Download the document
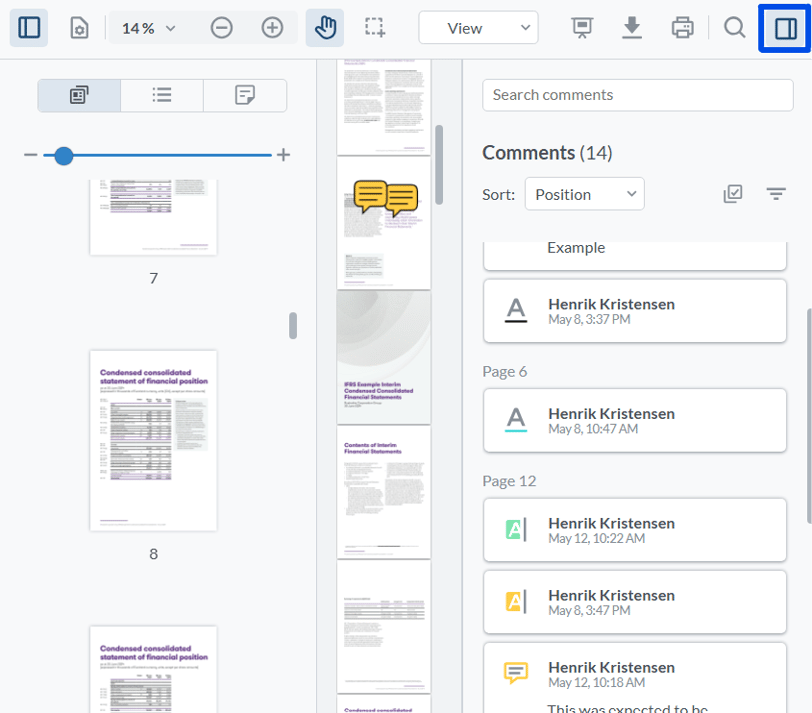This screenshot has height=713, width=812. 632,28
